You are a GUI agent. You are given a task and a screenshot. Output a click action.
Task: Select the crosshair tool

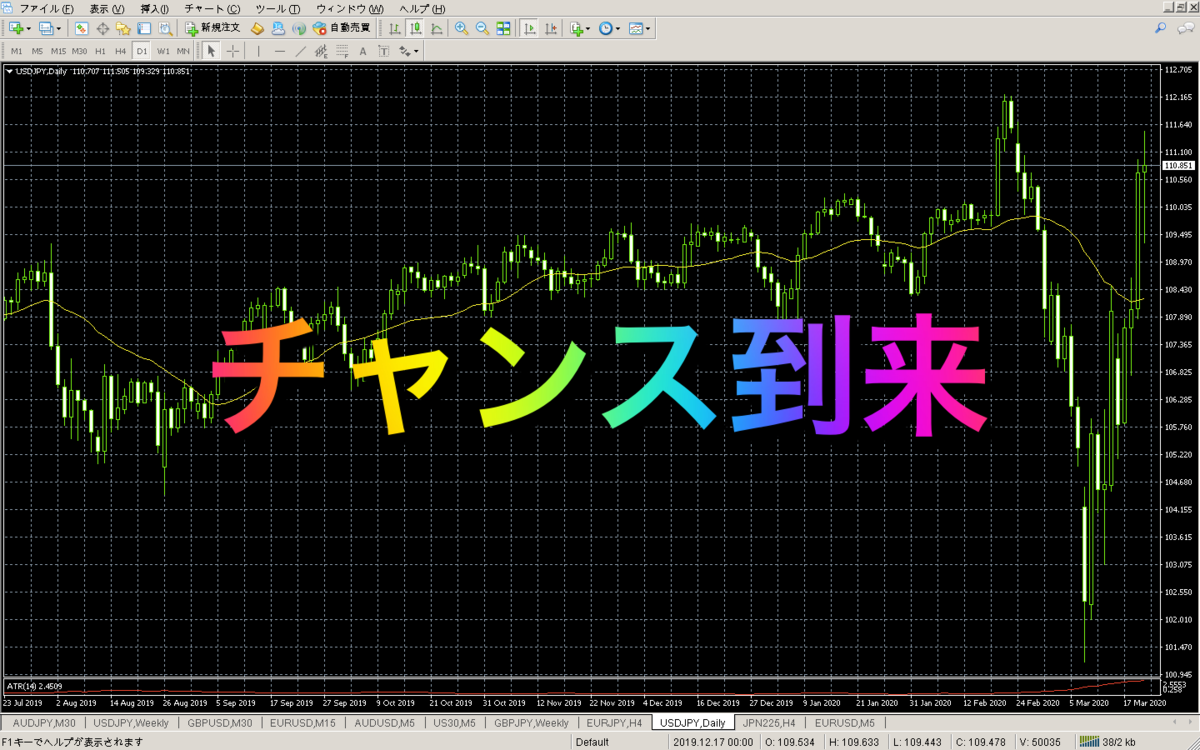[233, 51]
